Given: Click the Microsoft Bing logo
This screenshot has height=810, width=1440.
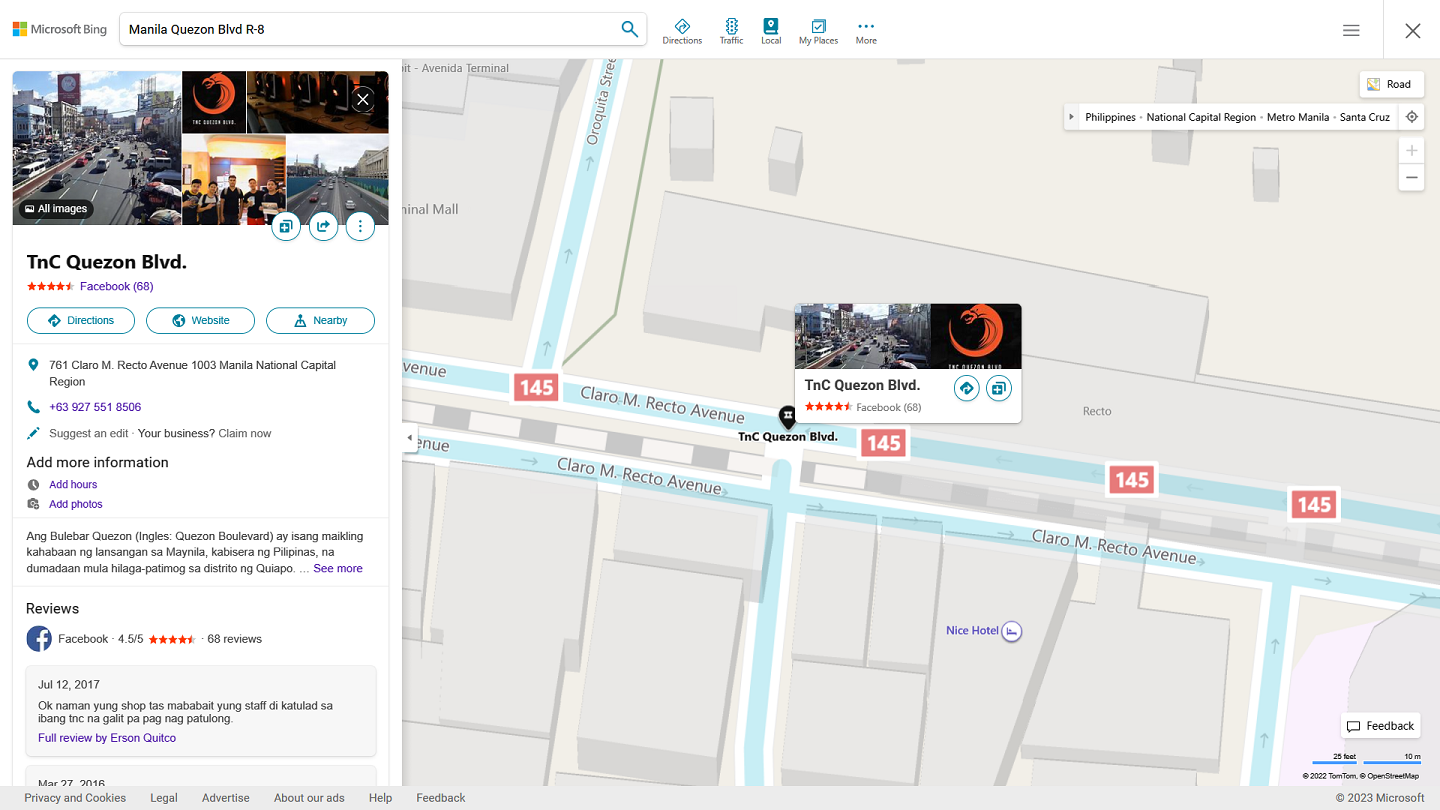Looking at the screenshot, I should pyautogui.click(x=60, y=29).
